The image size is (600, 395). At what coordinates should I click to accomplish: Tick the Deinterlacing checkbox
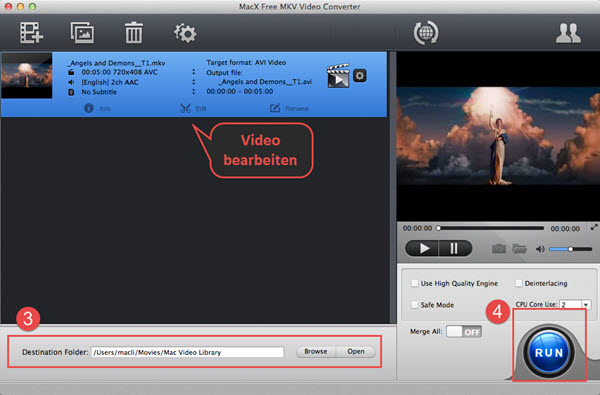(518, 283)
